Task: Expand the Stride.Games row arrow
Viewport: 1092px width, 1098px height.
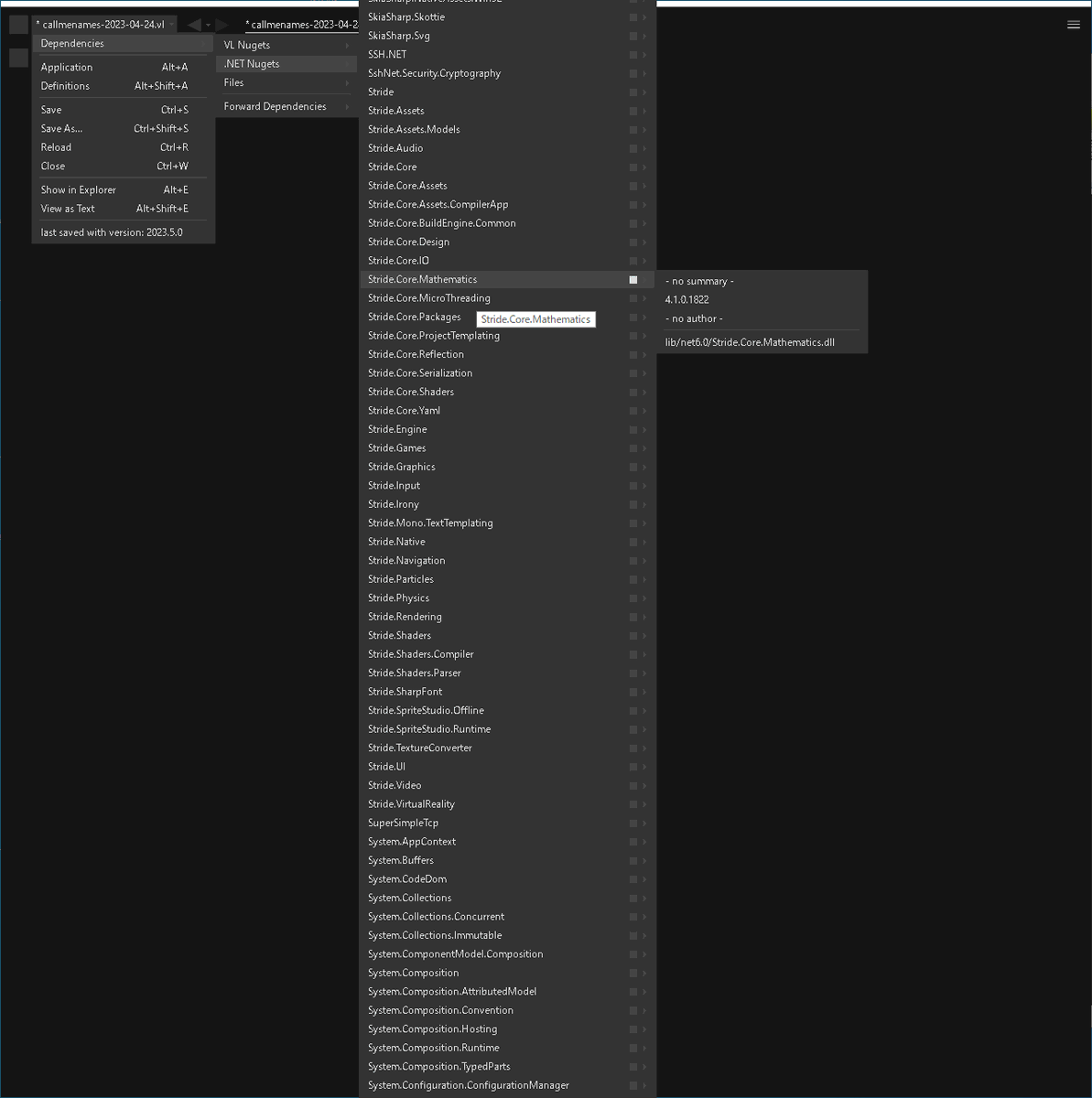Action: (644, 448)
